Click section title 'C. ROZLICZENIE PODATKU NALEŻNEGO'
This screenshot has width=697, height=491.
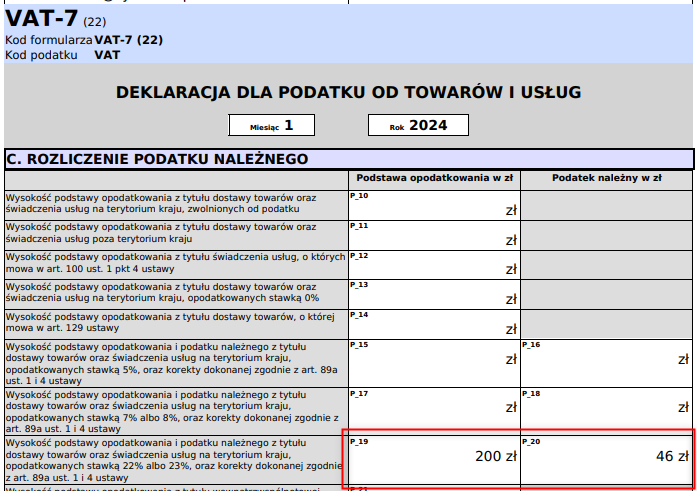[x=157, y=159]
